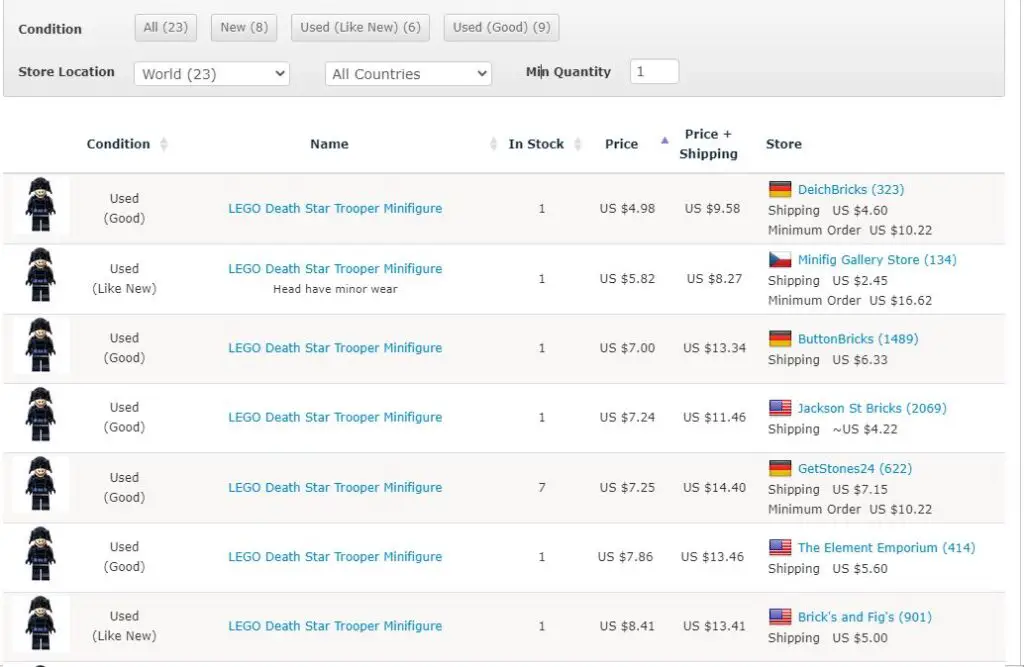Sort by Name column arrows

(493, 144)
